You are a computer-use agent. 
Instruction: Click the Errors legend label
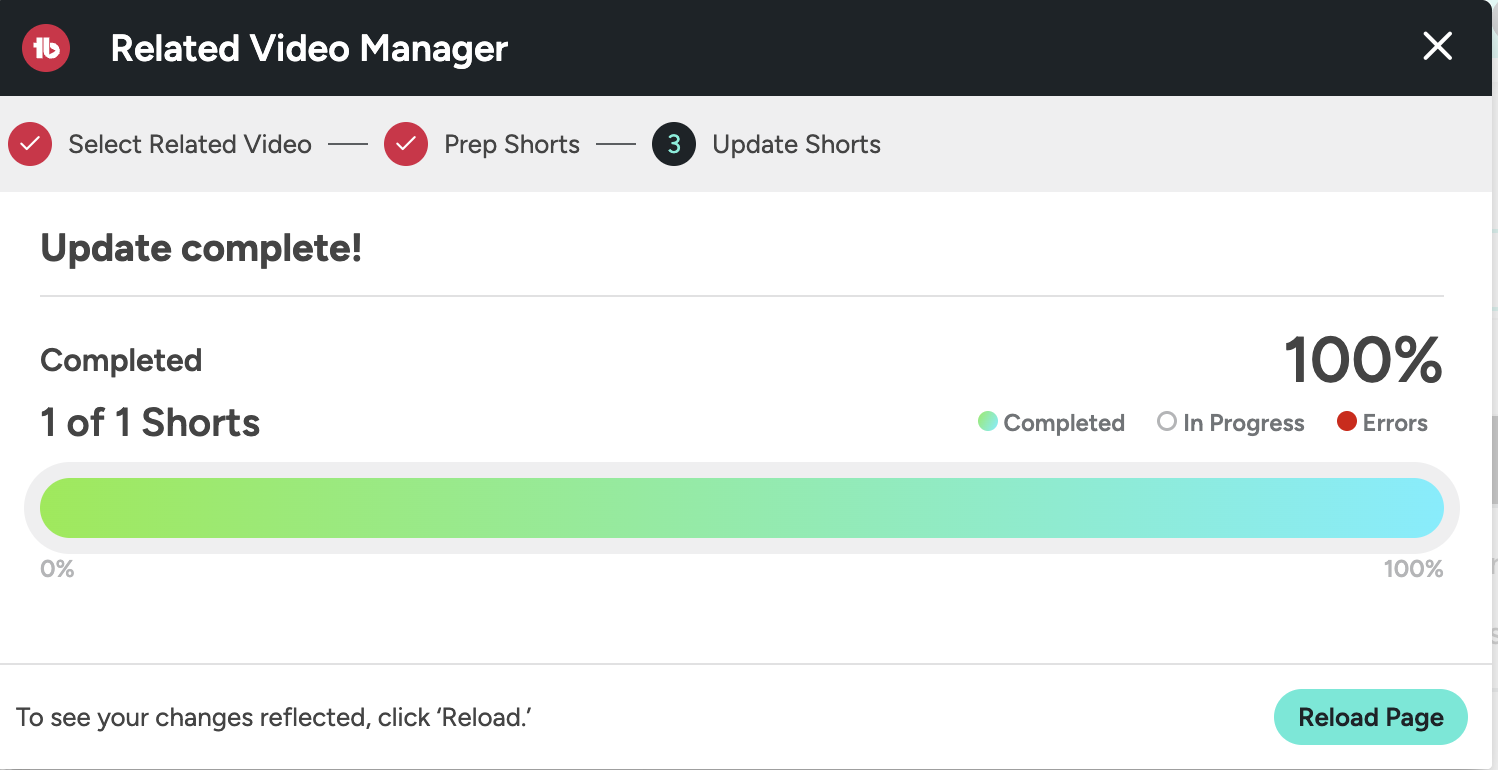coord(1395,423)
